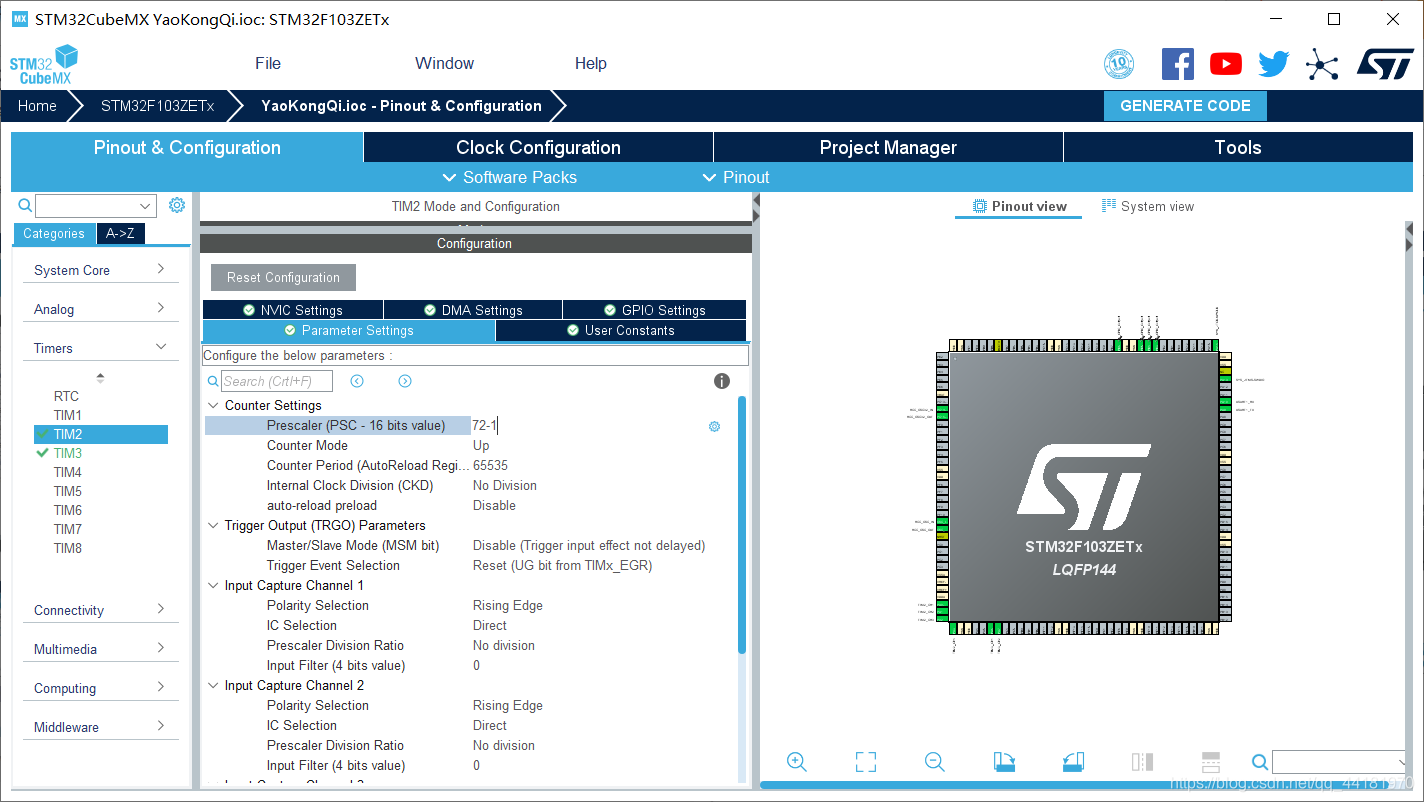Open the Help menu
The height and width of the screenshot is (802, 1424).
pos(590,63)
